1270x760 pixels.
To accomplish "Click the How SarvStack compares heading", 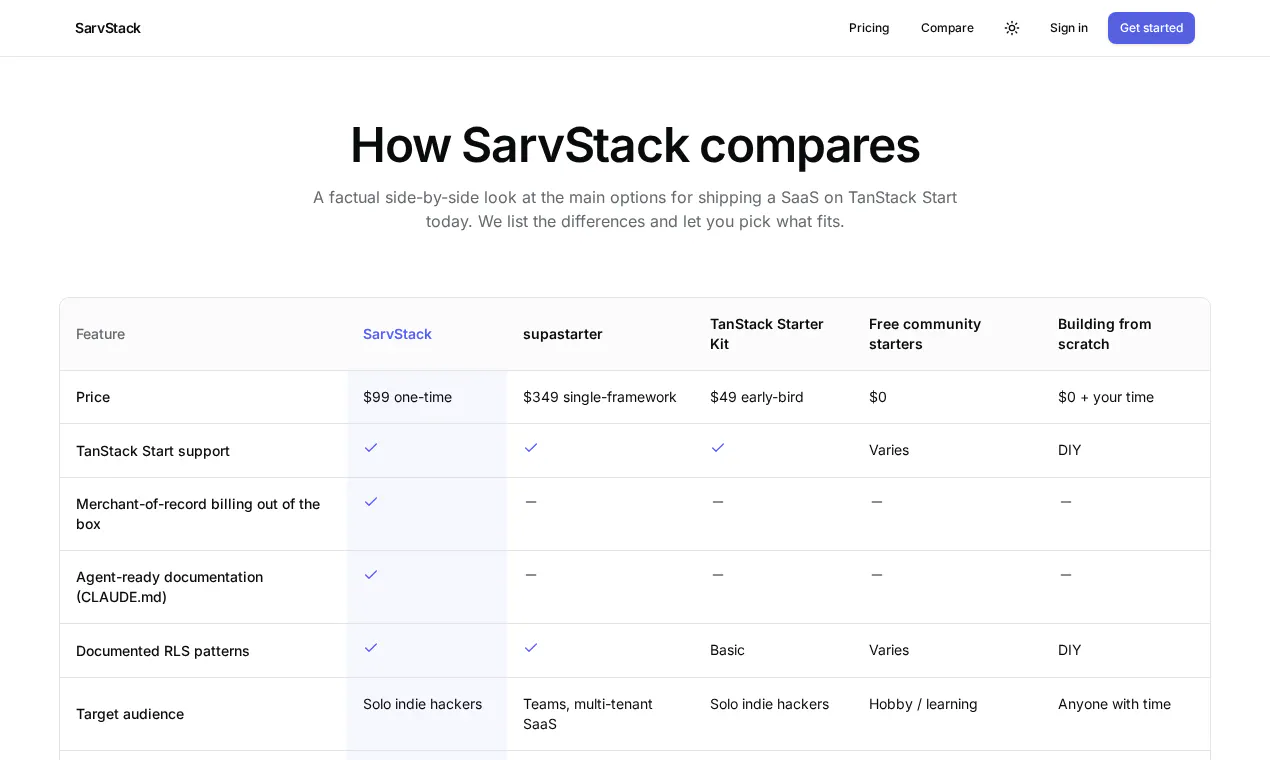I will [635, 145].
